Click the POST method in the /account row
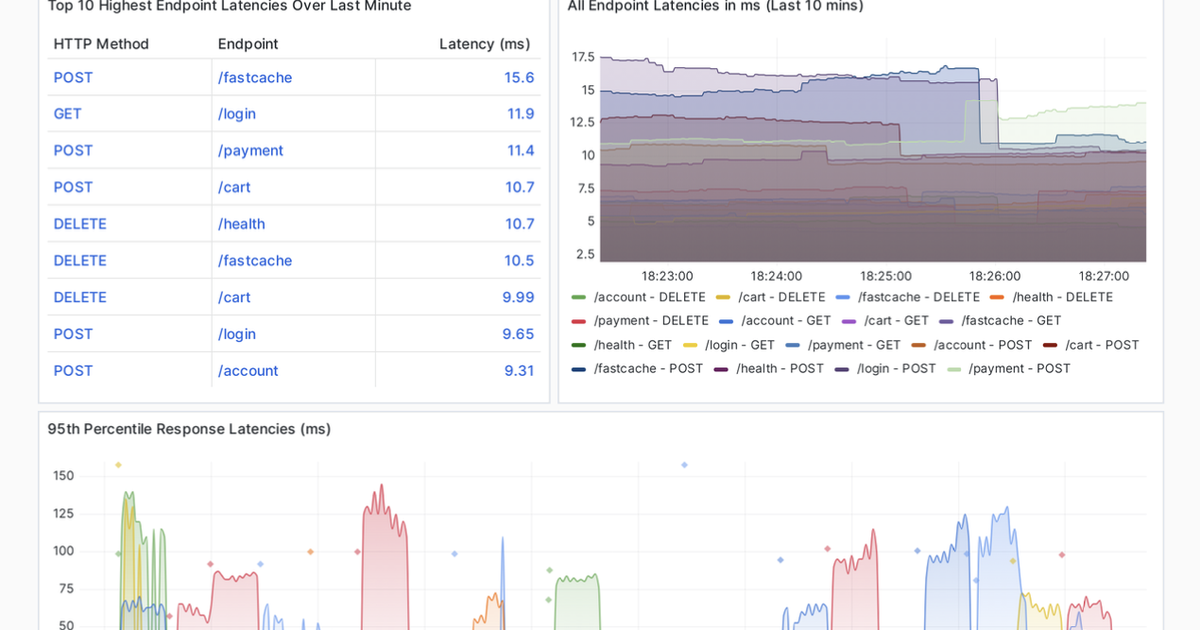1200x630 pixels. [73, 371]
